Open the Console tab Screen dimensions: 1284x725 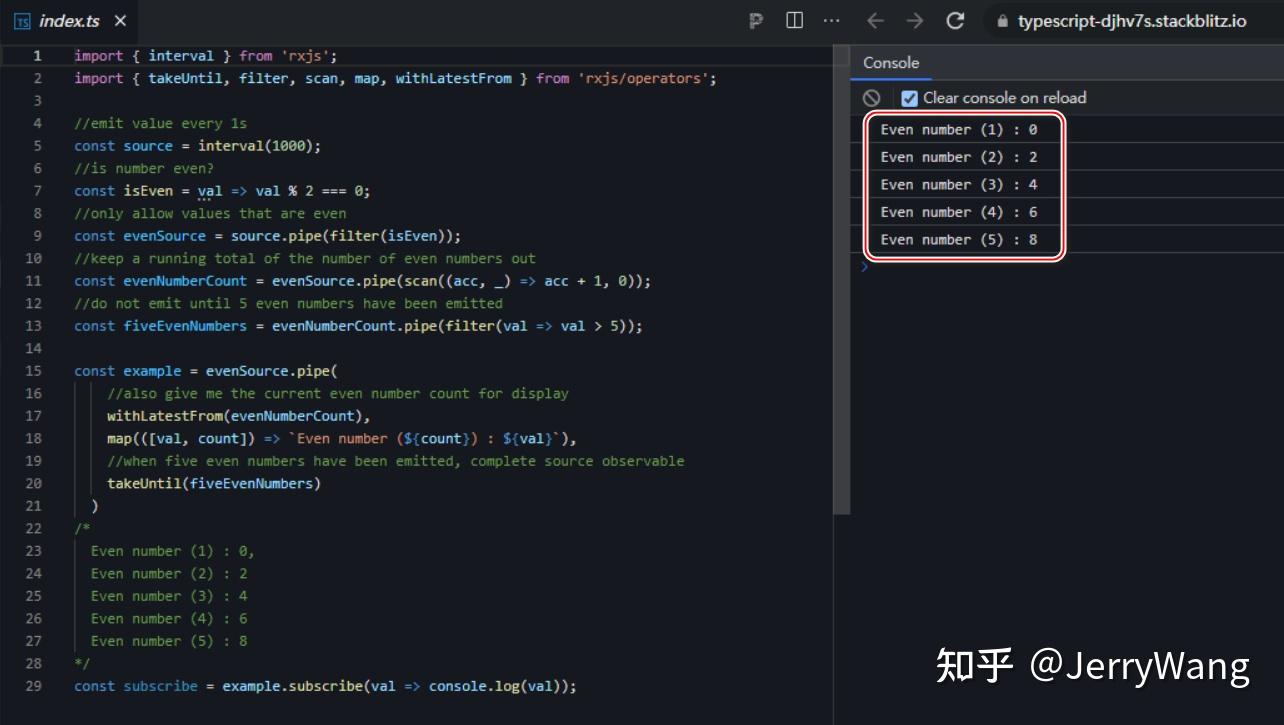tap(891, 62)
